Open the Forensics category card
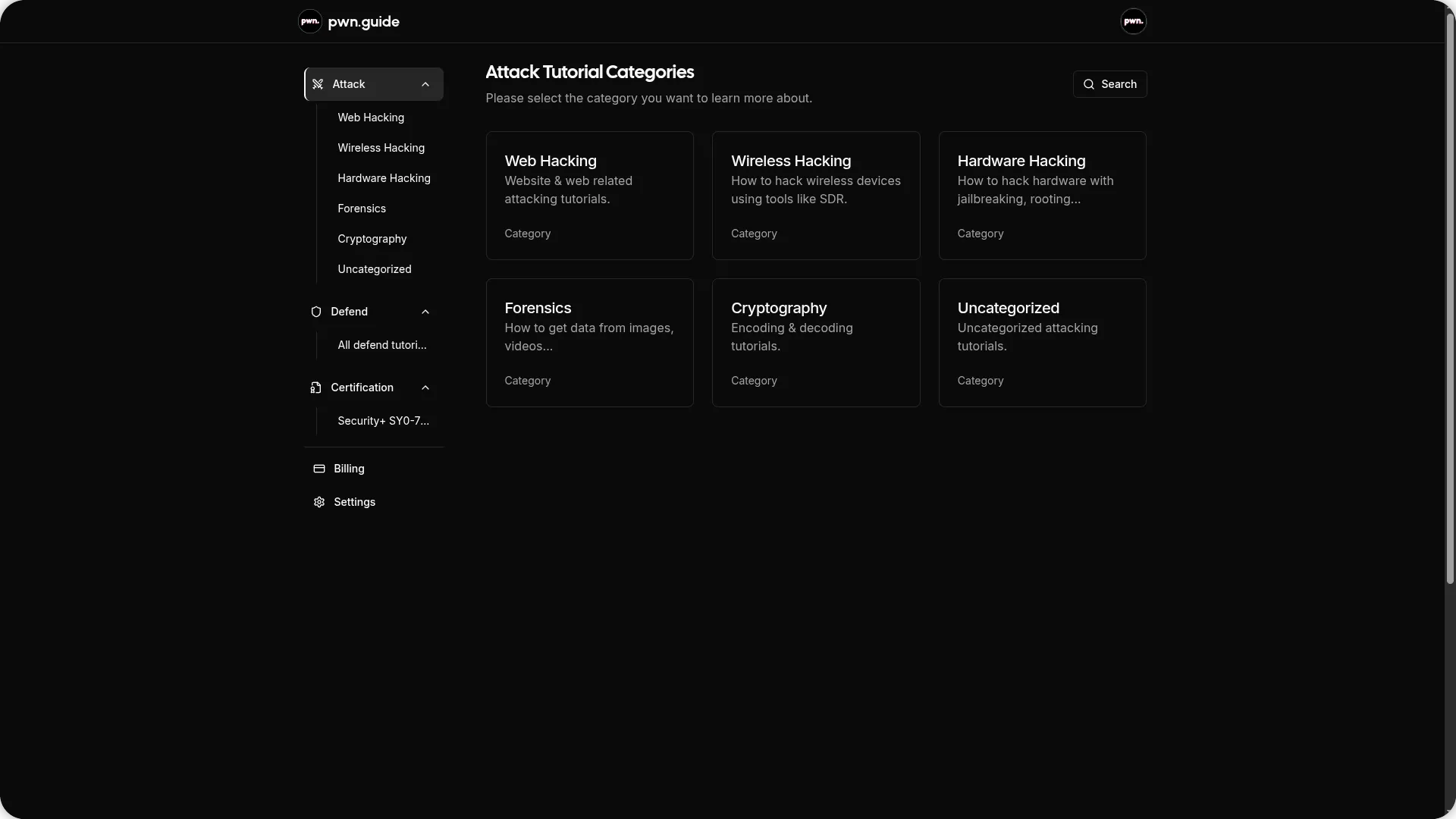The width and height of the screenshot is (1456, 819). pos(589,343)
